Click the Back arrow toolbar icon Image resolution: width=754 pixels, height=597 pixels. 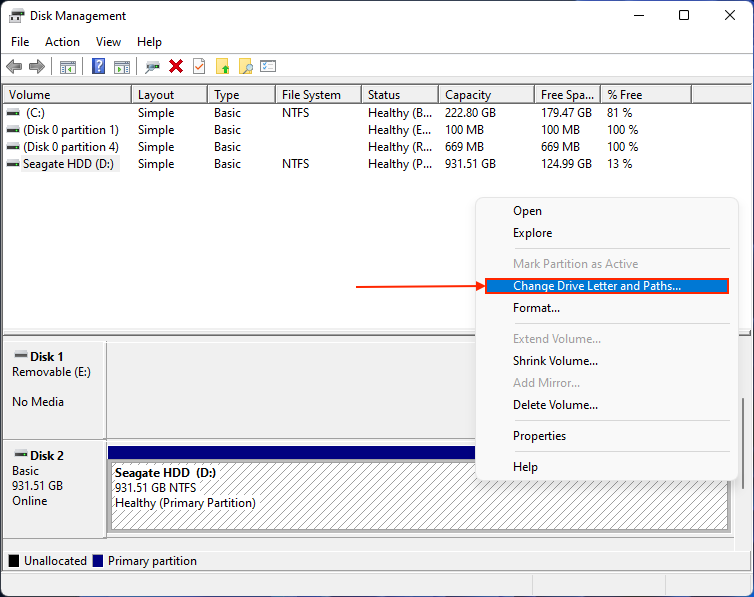pos(14,66)
